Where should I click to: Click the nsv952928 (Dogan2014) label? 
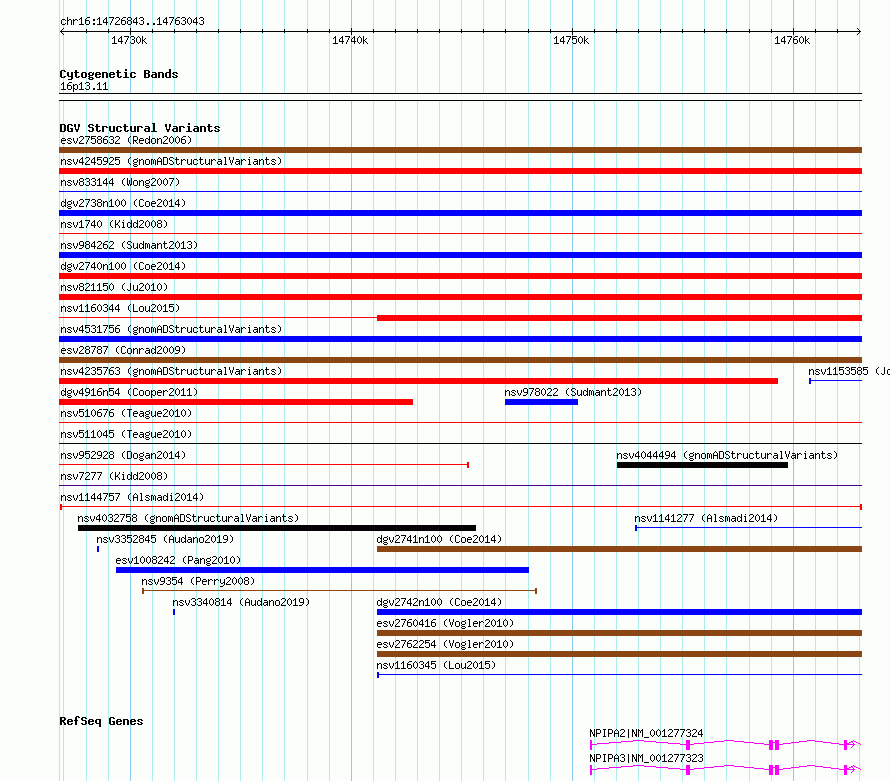[x=123, y=455]
